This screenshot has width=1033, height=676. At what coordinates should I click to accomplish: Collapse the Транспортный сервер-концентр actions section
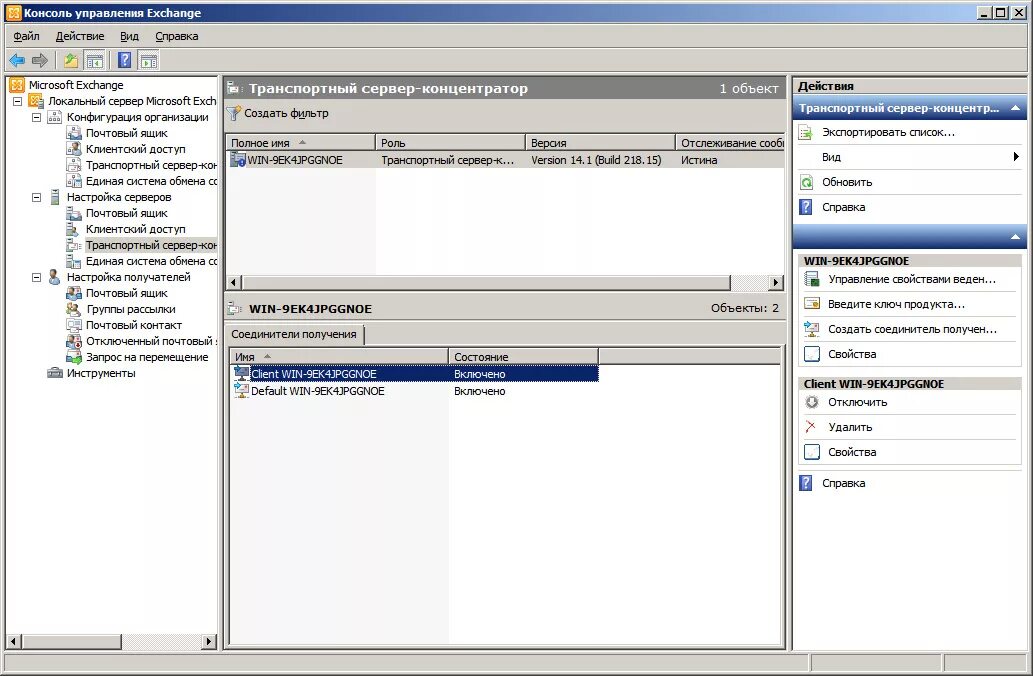point(1015,108)
